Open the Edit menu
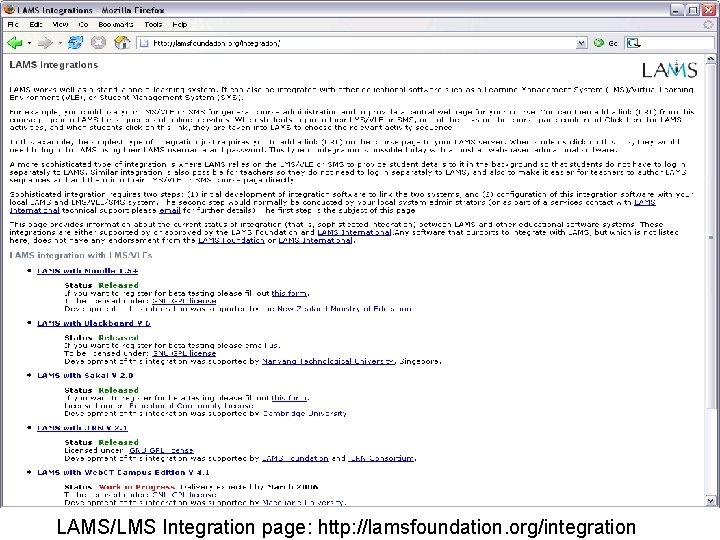The width and height of the screenshot is (720, 540). (36, 24)
